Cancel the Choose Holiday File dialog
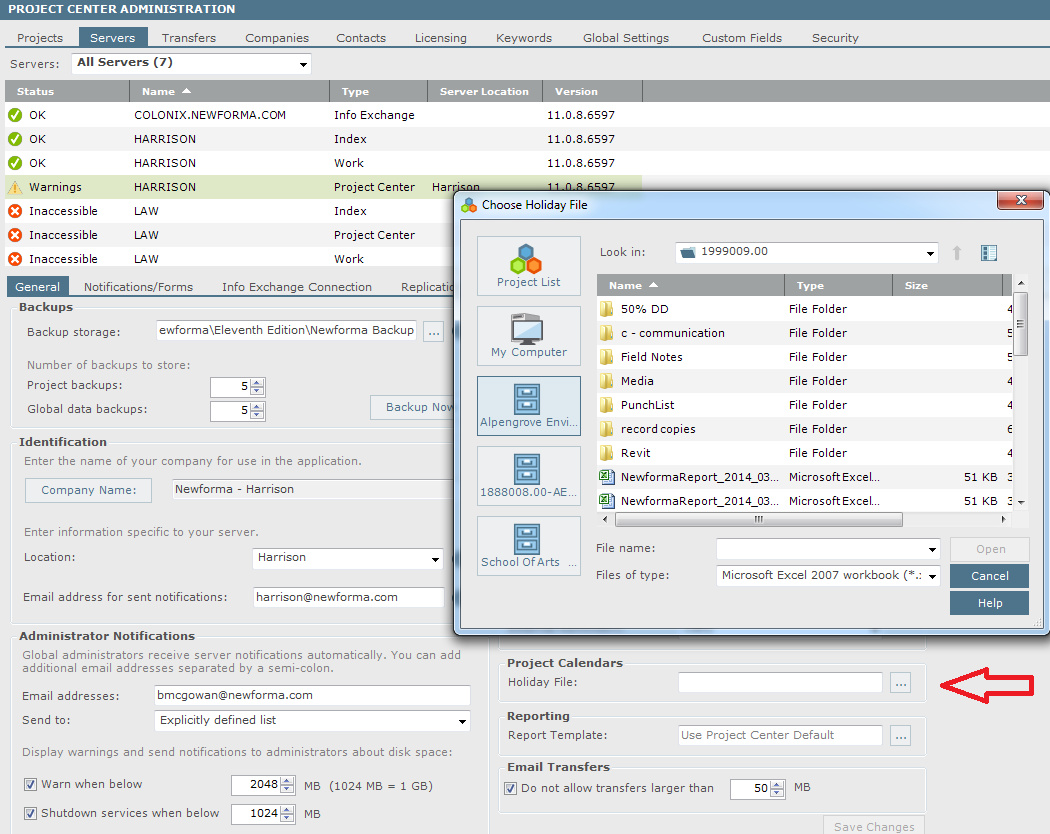Viewport: 1050px width, 834px height. [x=989, y=576]
